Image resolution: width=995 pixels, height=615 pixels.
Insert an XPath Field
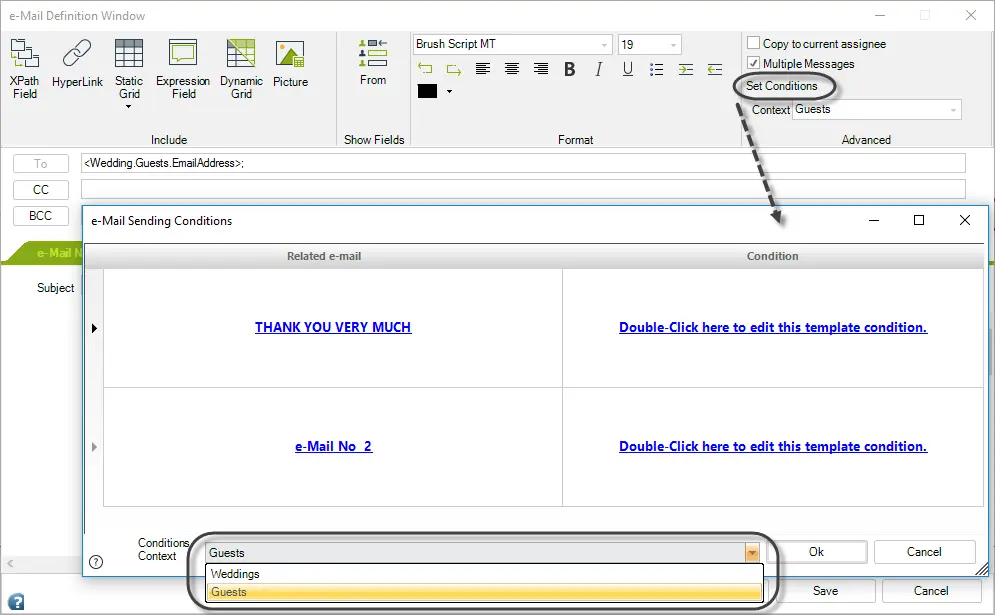pos(25,69)
